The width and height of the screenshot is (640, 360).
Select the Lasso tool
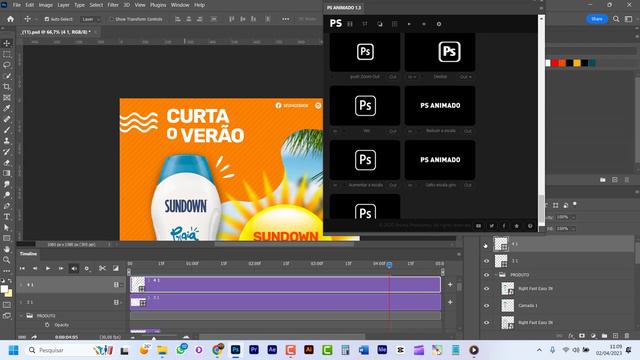pos(7,65)
